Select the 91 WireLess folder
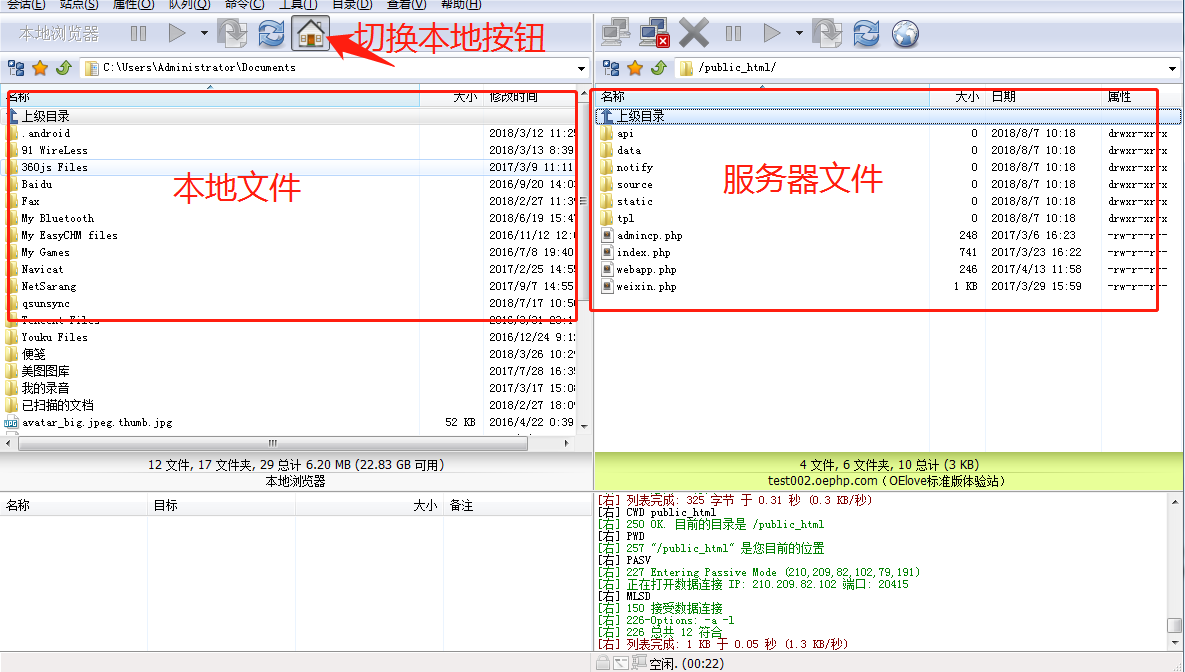The width and height of the screenshot is (1185, 672). [54, 150]
